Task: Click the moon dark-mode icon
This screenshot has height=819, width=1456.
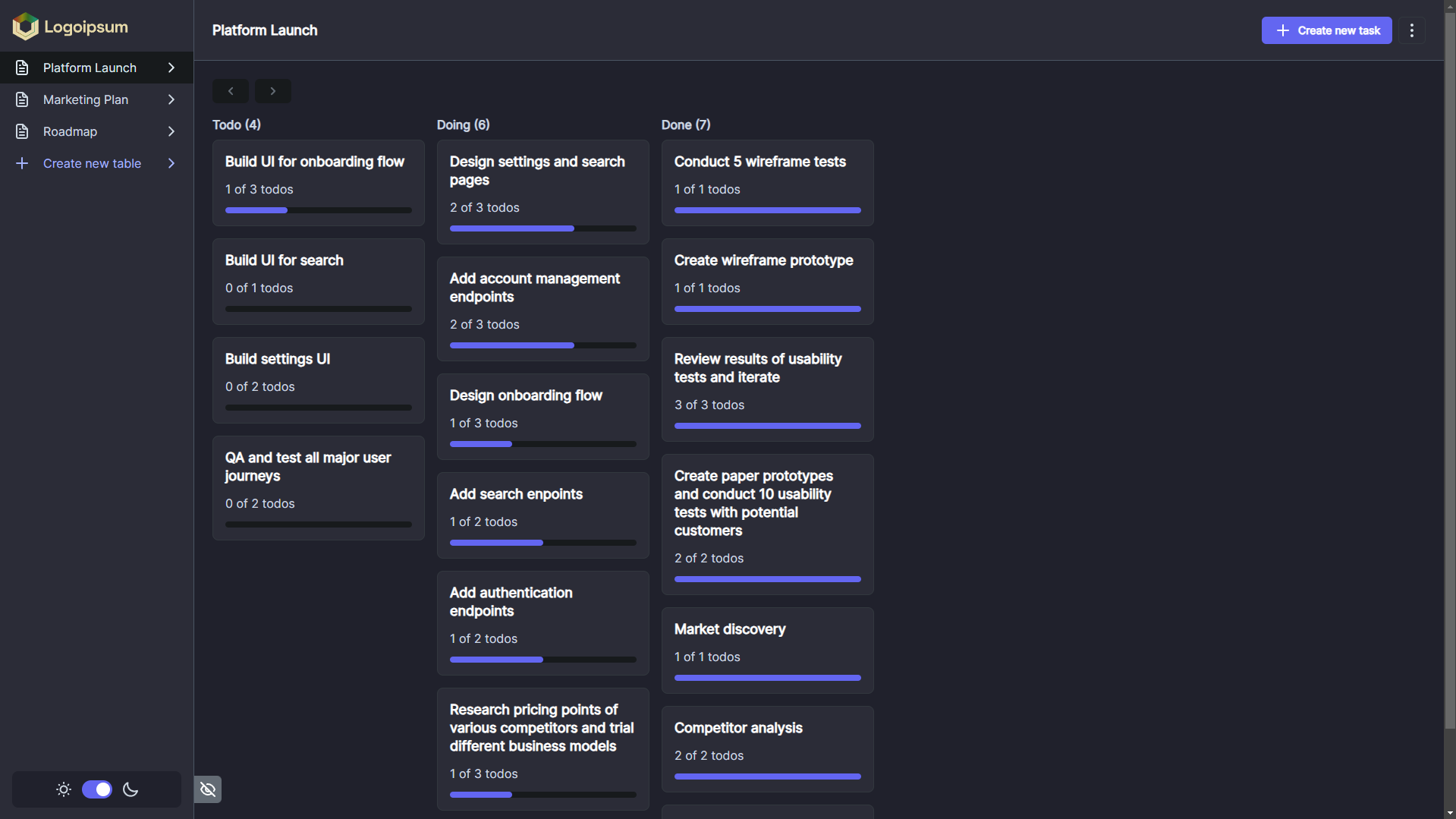Action: [x=131, y=789]
